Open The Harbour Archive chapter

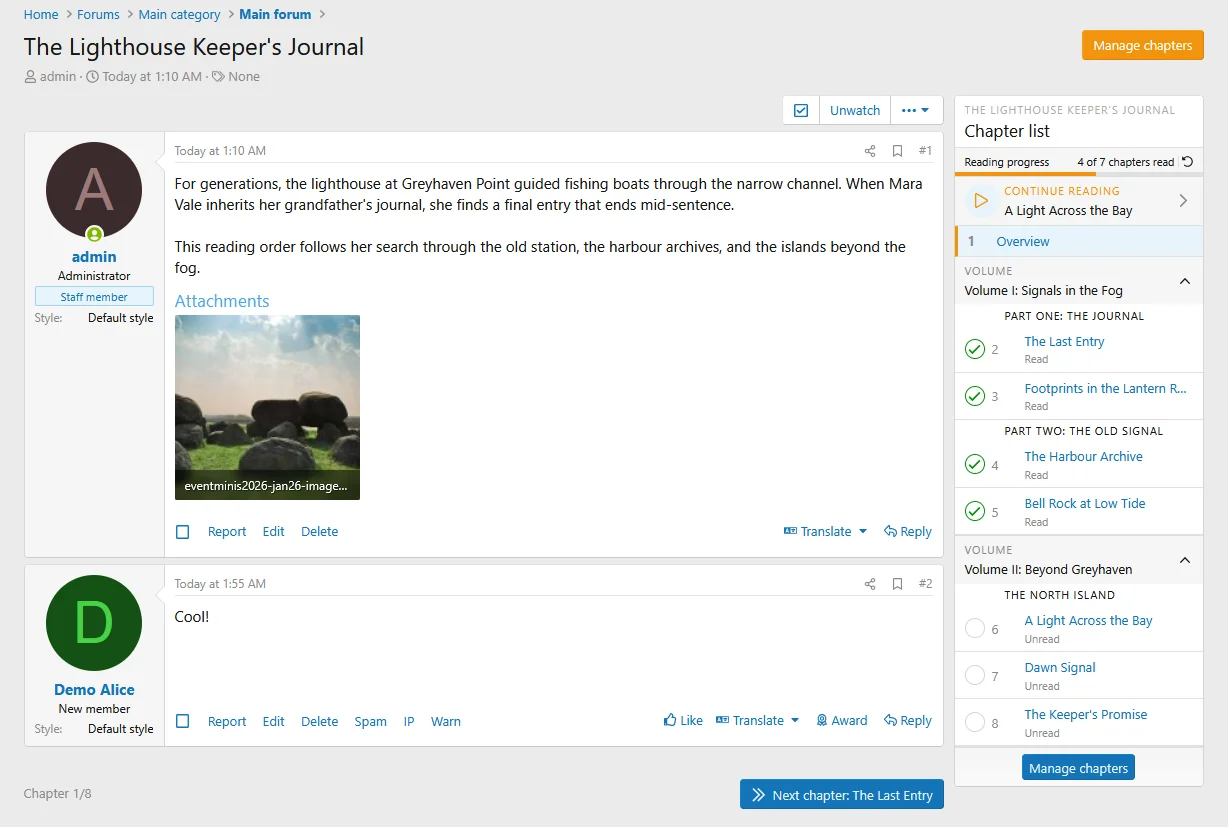pos(1083,457)
